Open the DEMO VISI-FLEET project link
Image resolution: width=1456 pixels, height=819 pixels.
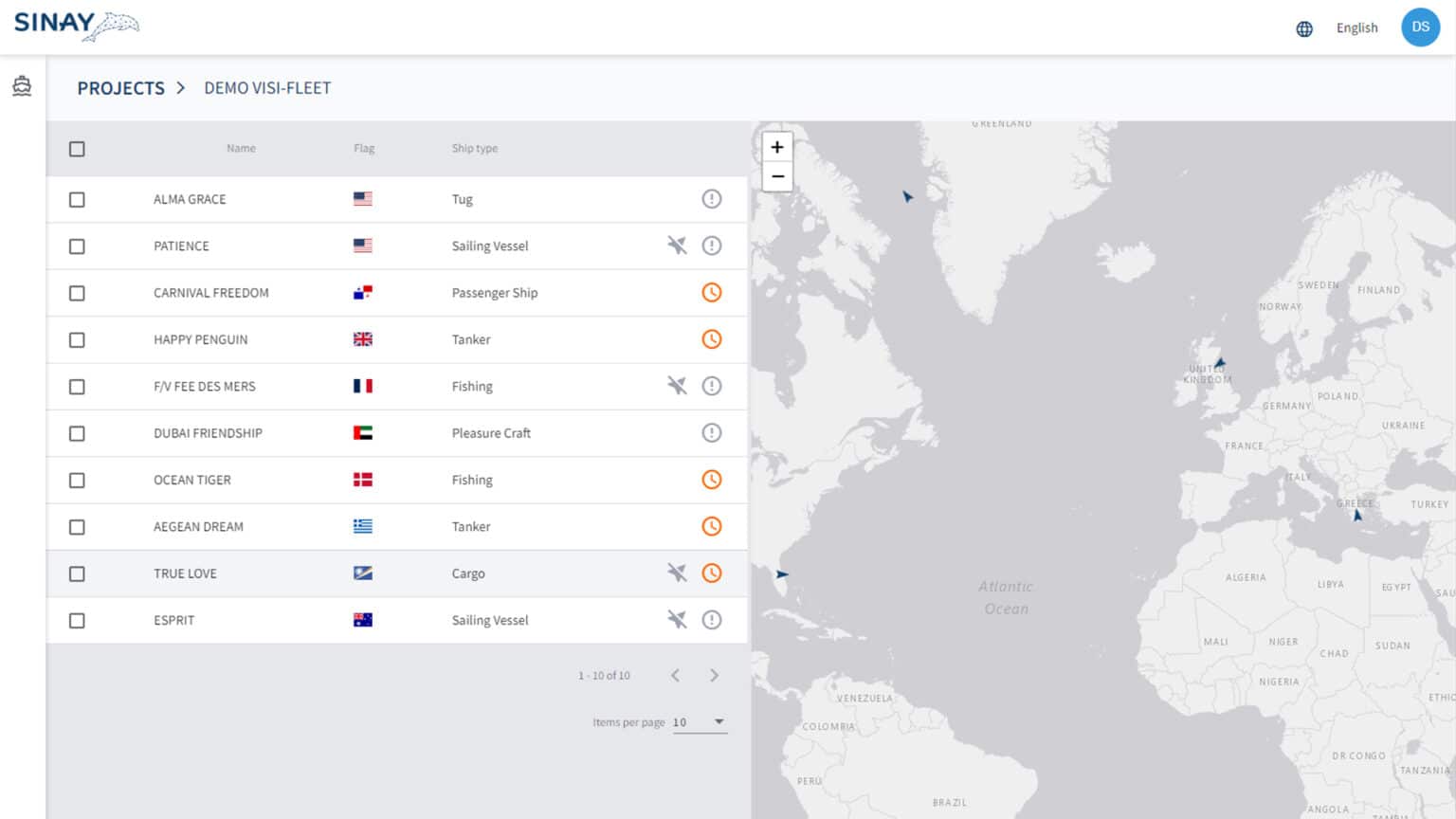267,87
